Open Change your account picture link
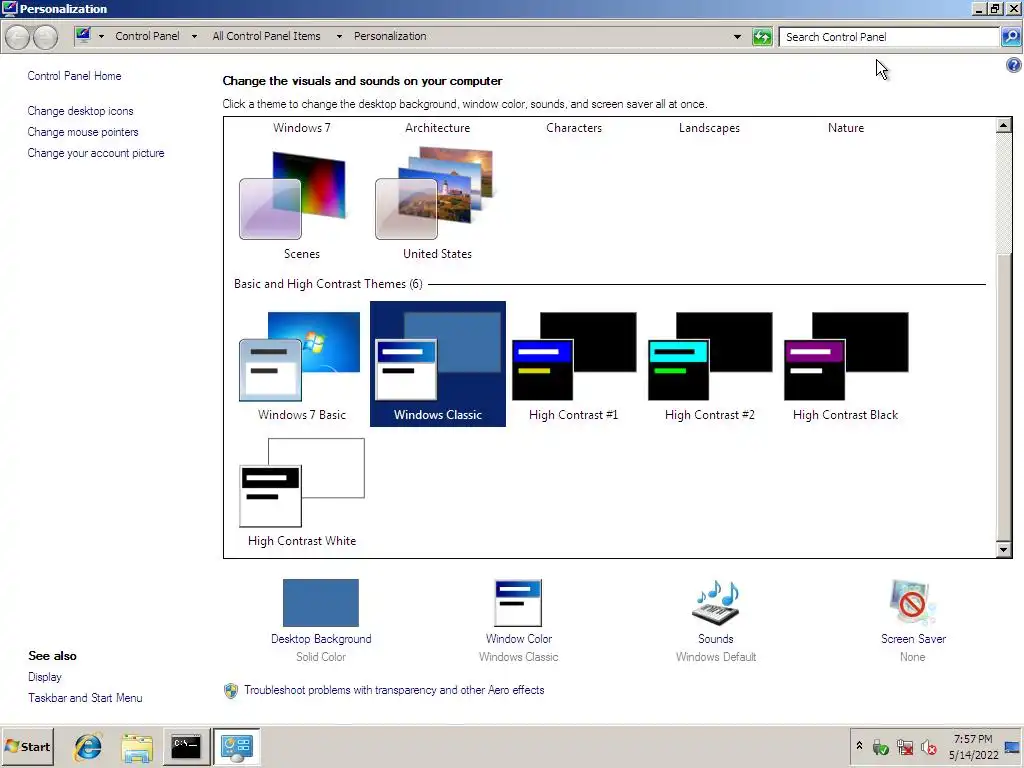 coord(96,153)
